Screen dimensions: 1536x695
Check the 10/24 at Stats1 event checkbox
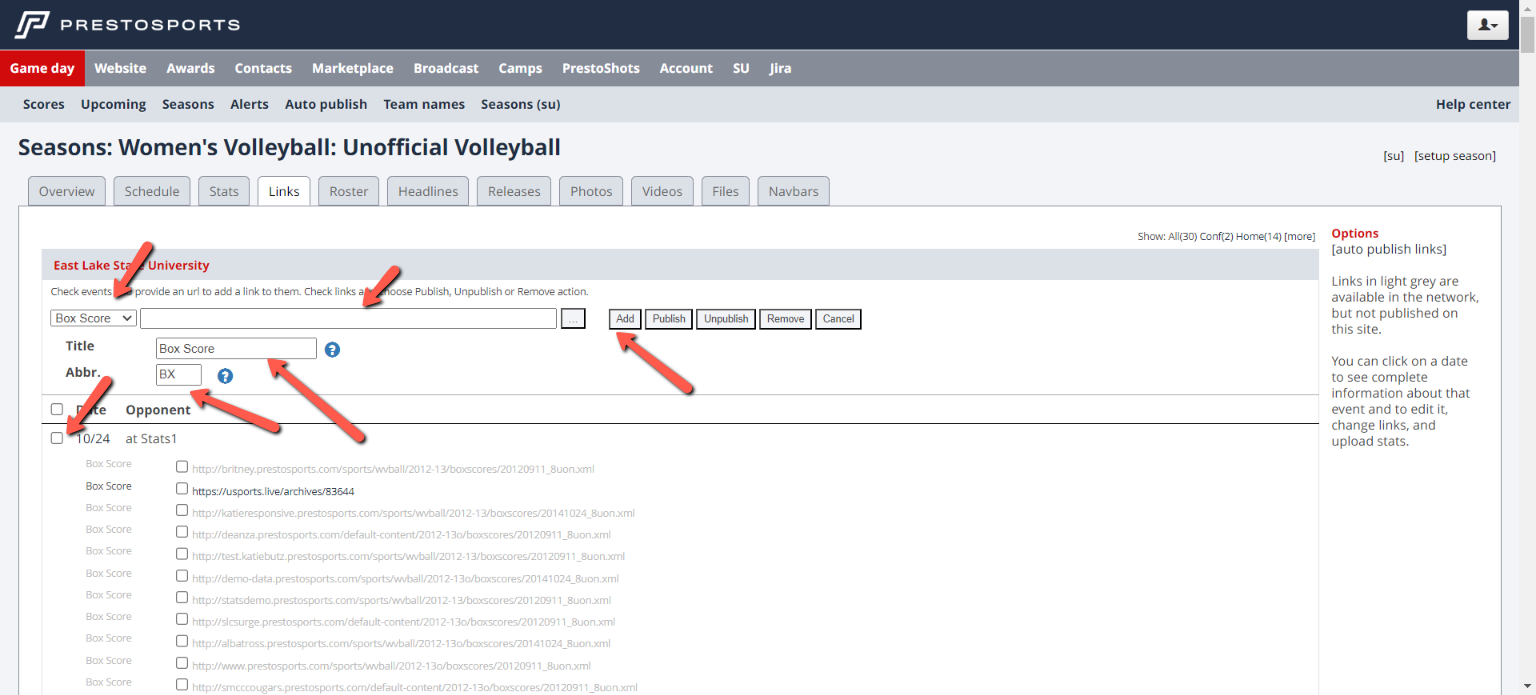point(57,438)
